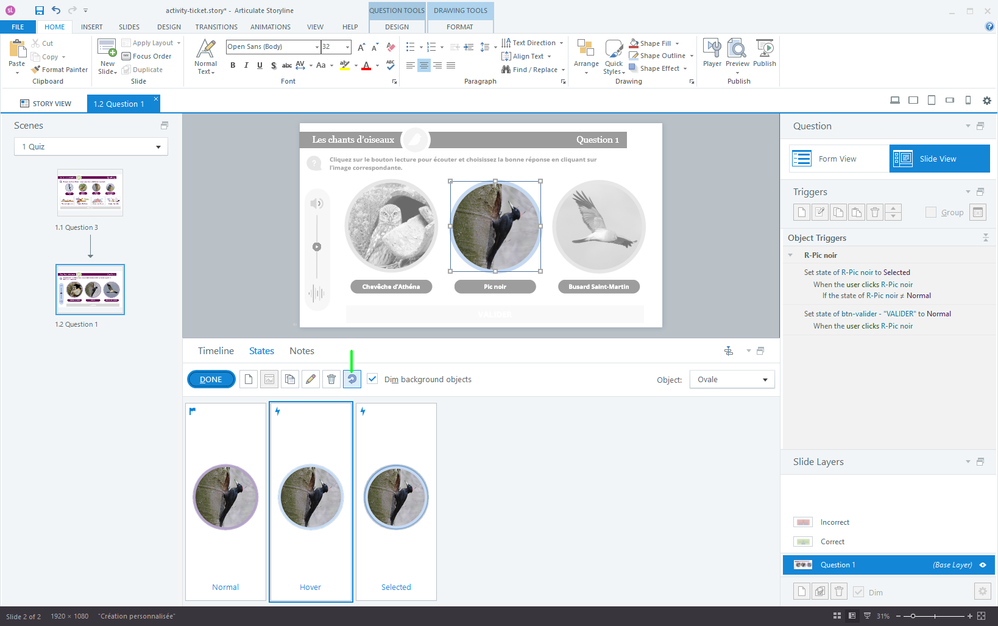
Task: Toggle the Group checkbox in Triggers panel
Action: click(931, 212)
